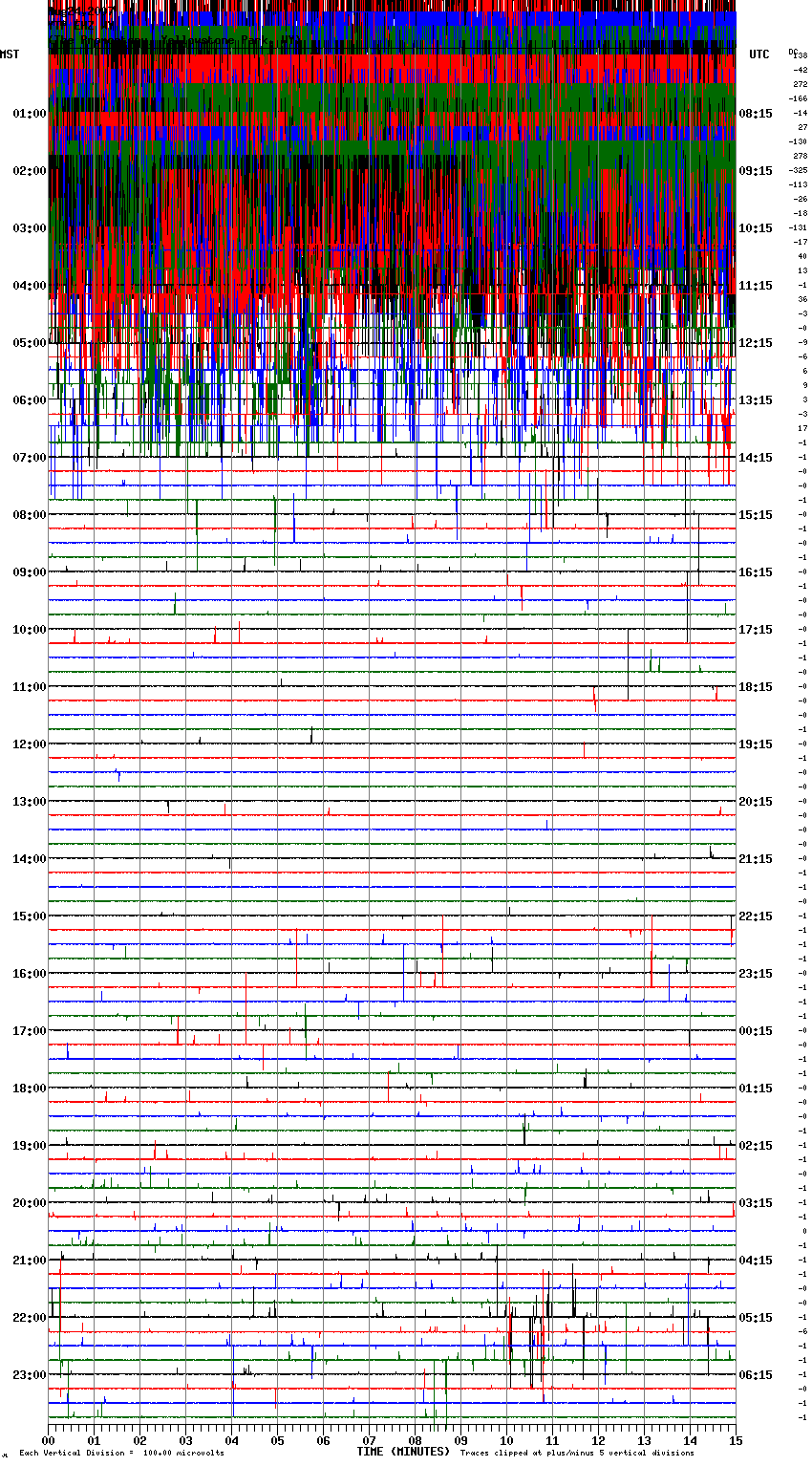This screenshot has width=812, height=1466.
Task: Click the DC offset value 278
Action: click(800, 156)
